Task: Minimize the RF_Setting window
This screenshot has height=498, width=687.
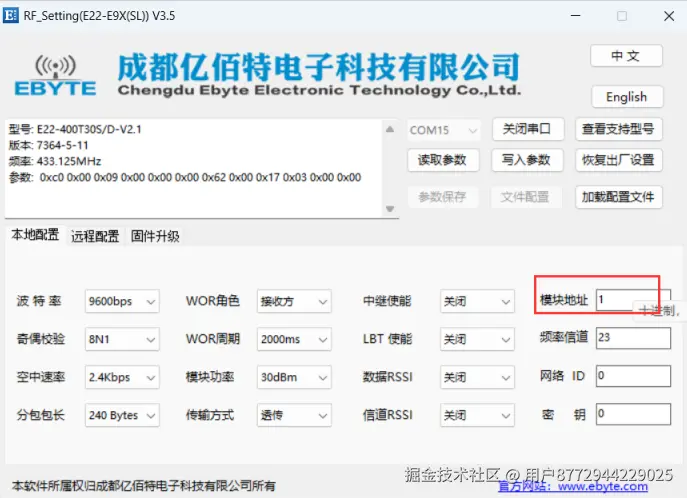Action: (x=576, y=16)
